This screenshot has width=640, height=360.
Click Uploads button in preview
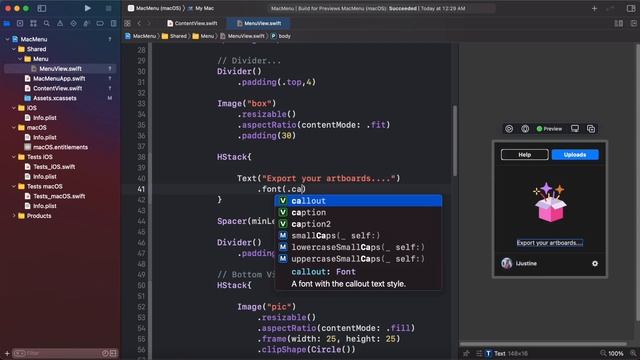coord(575,155)
